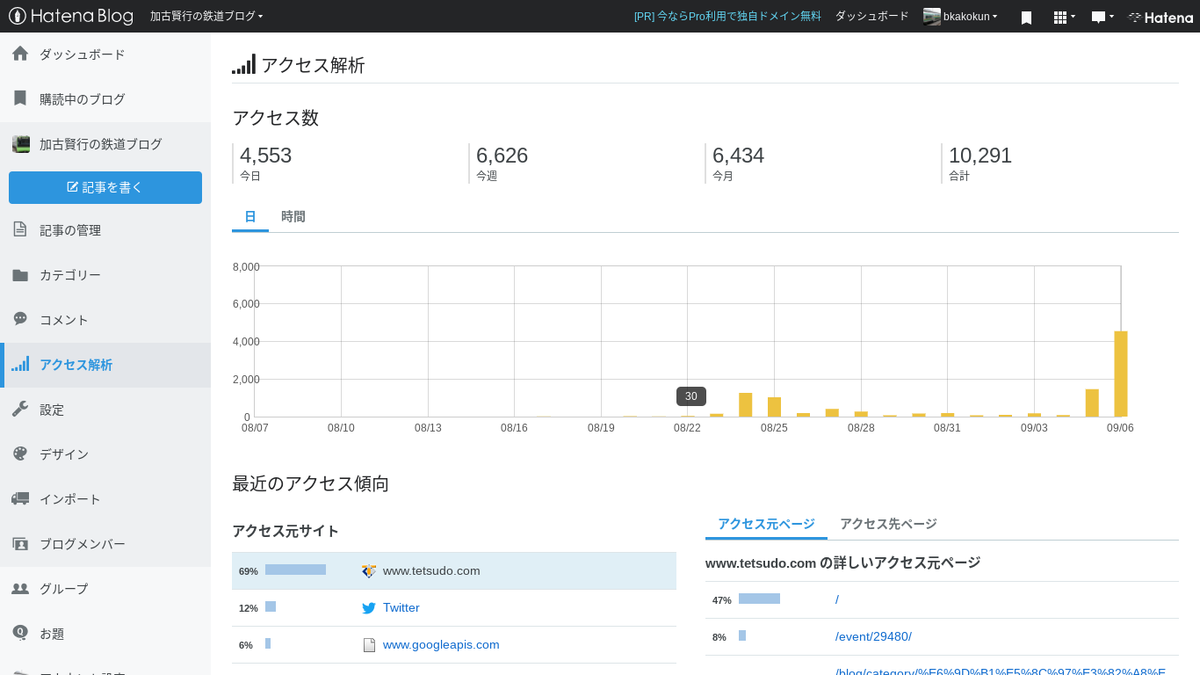Click the 6,434 今月 access count
Screen dimensions: 1200x675
point(738,156)
